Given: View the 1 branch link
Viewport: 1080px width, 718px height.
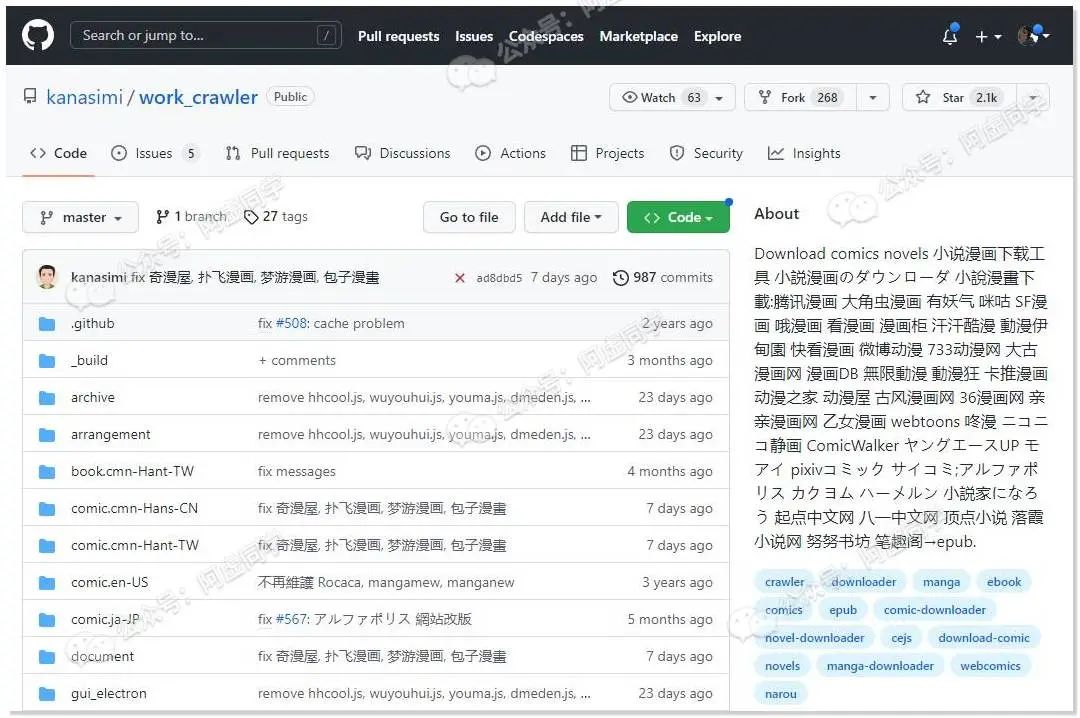Looking at the screenshot, I should pos(191,216).
